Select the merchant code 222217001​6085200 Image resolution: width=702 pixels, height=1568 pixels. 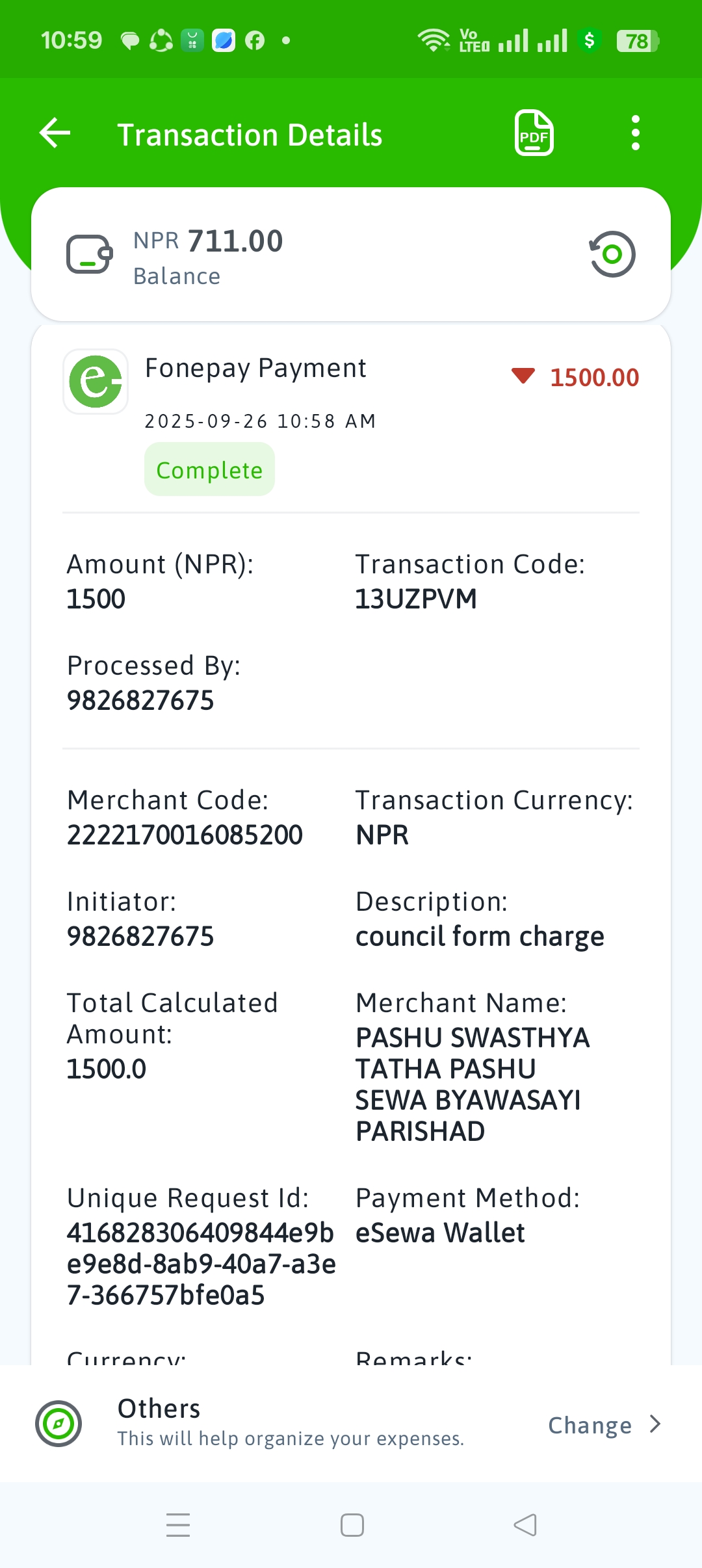(185, 835)
